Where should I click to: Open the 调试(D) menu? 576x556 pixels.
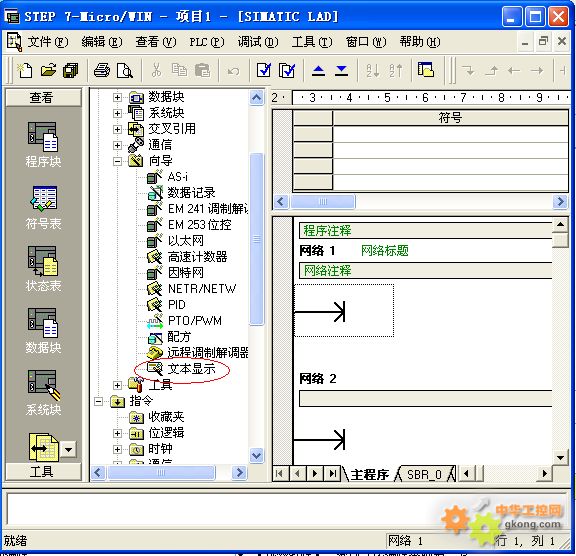[x=258, y=42]
